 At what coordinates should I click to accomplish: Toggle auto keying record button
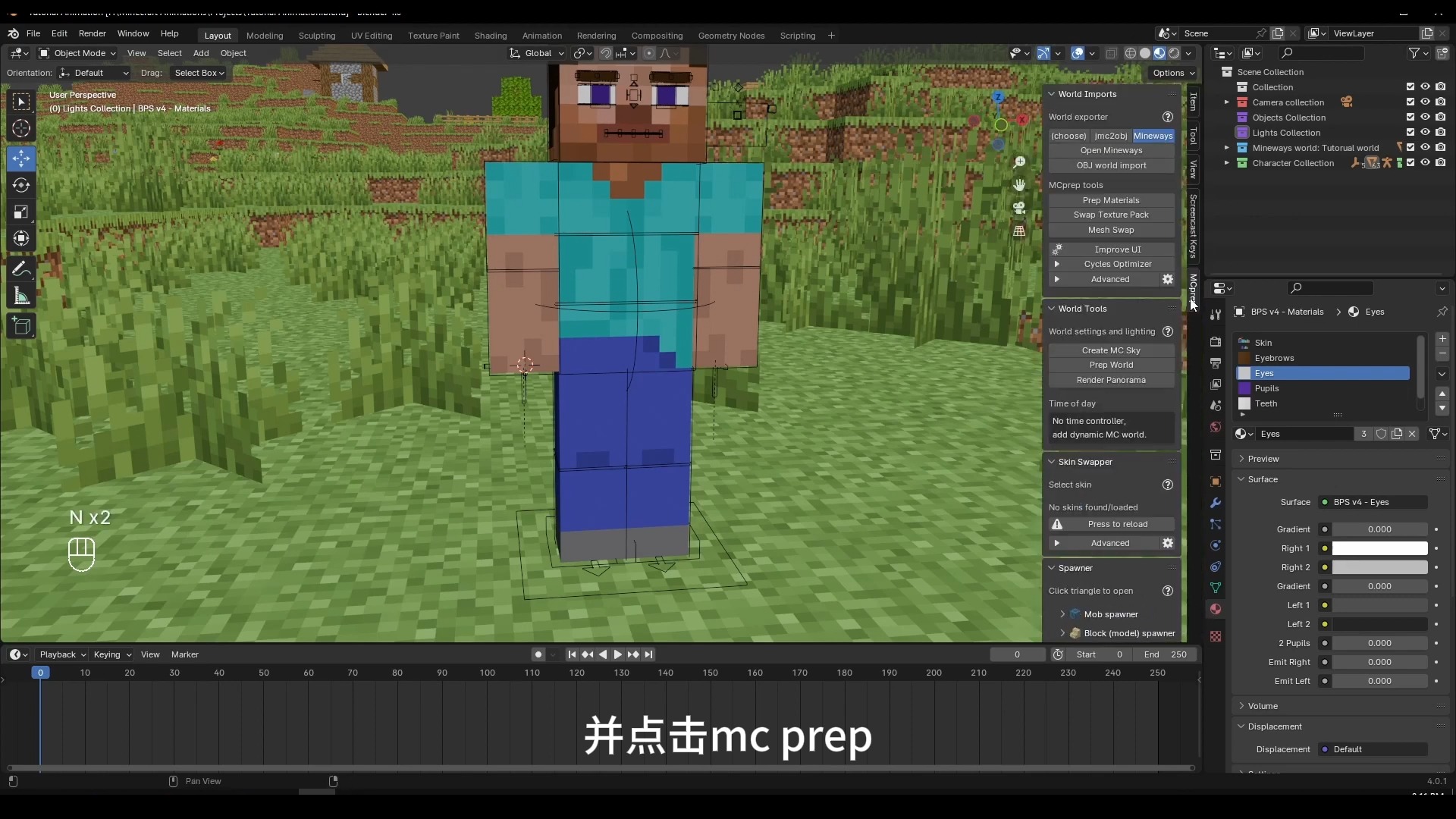coord(538,654)
